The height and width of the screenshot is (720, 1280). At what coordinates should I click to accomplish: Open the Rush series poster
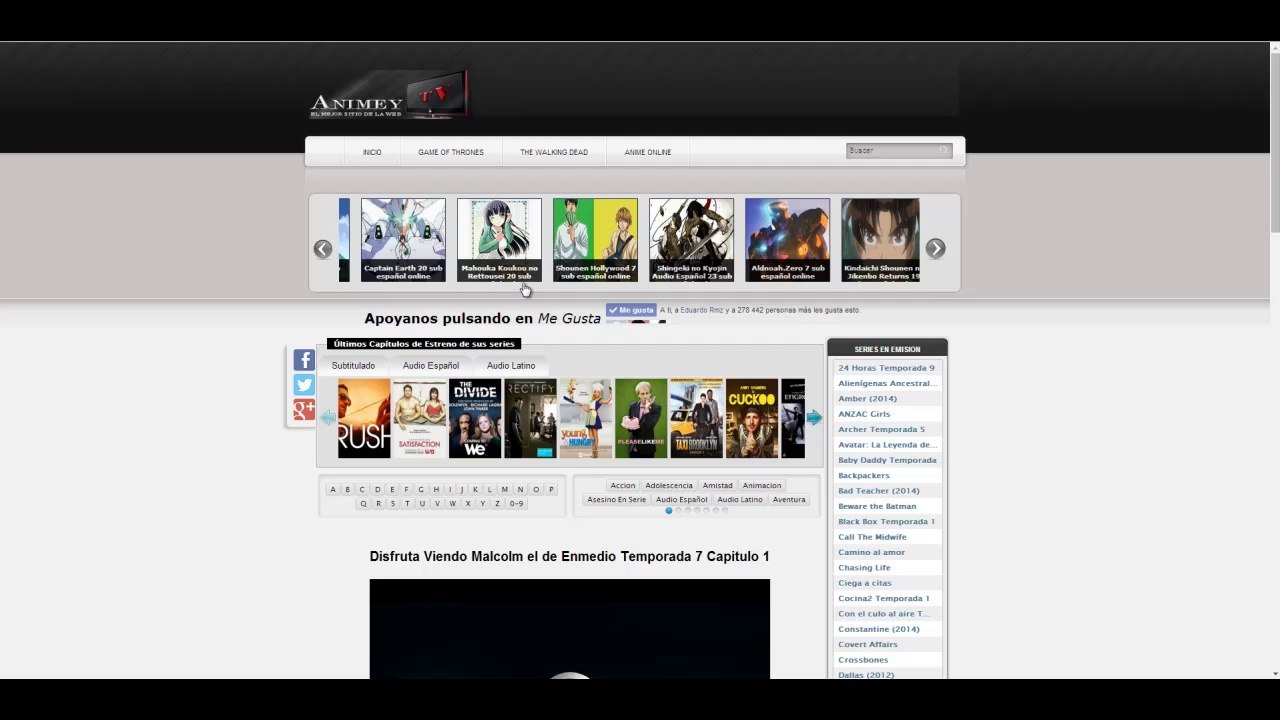pyautogui.click(x=364, y=418)
